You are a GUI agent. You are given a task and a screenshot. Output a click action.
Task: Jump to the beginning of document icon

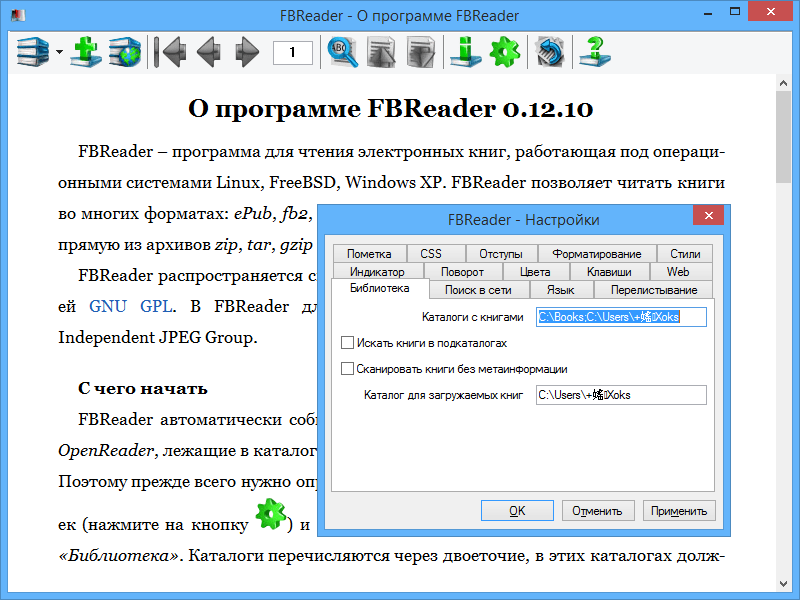(x=170, y=52)
